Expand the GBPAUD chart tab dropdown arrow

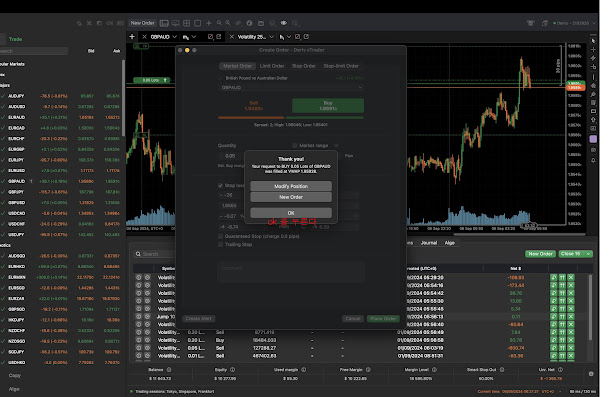pos(175,37)
